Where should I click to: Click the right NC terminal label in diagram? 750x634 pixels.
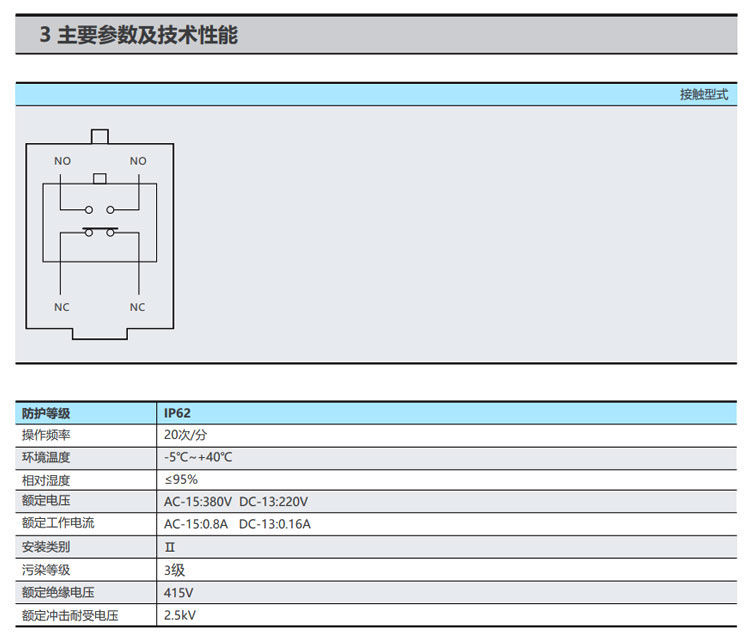point(138,307)
